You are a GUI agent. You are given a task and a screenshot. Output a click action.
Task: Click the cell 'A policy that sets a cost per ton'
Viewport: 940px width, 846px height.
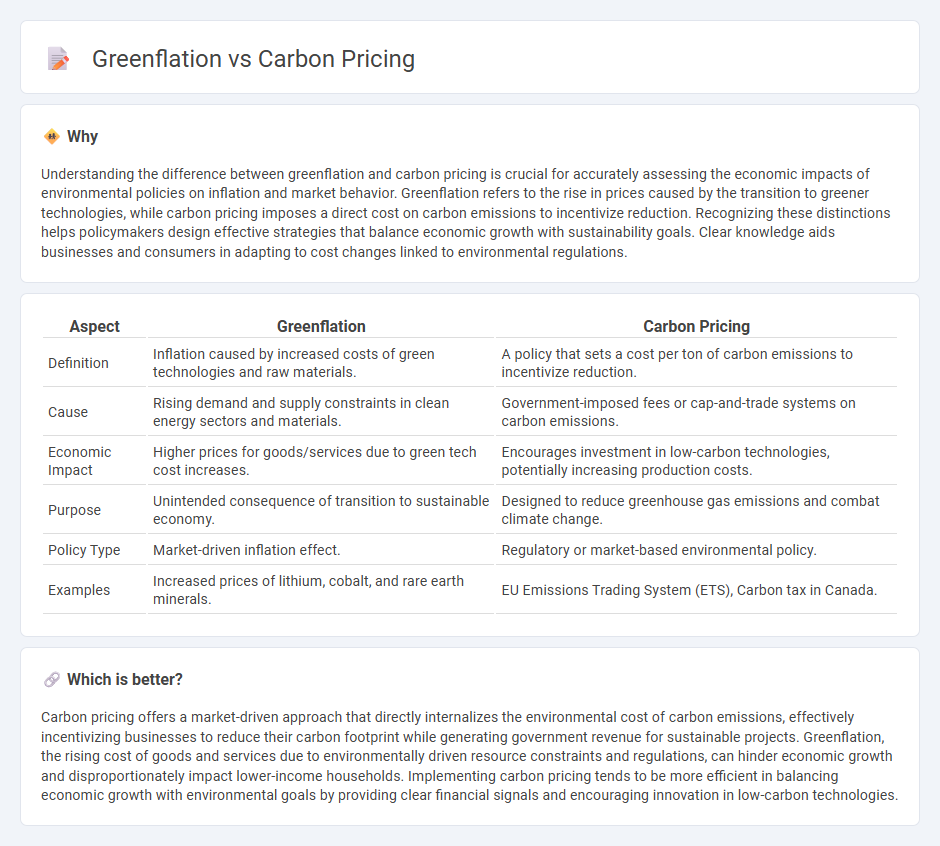[x=696, y=363]
